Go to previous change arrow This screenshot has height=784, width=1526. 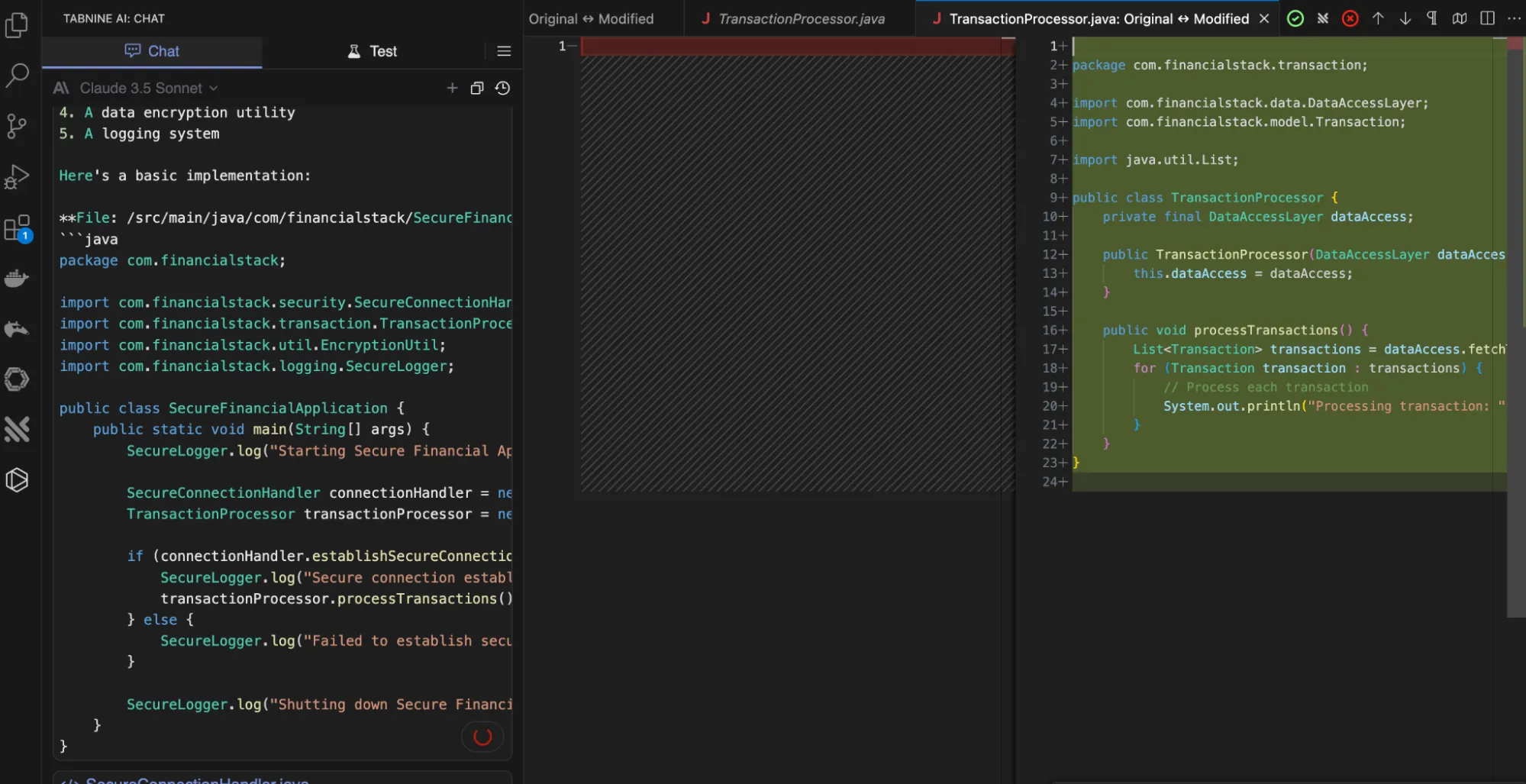click(1378, 18)
